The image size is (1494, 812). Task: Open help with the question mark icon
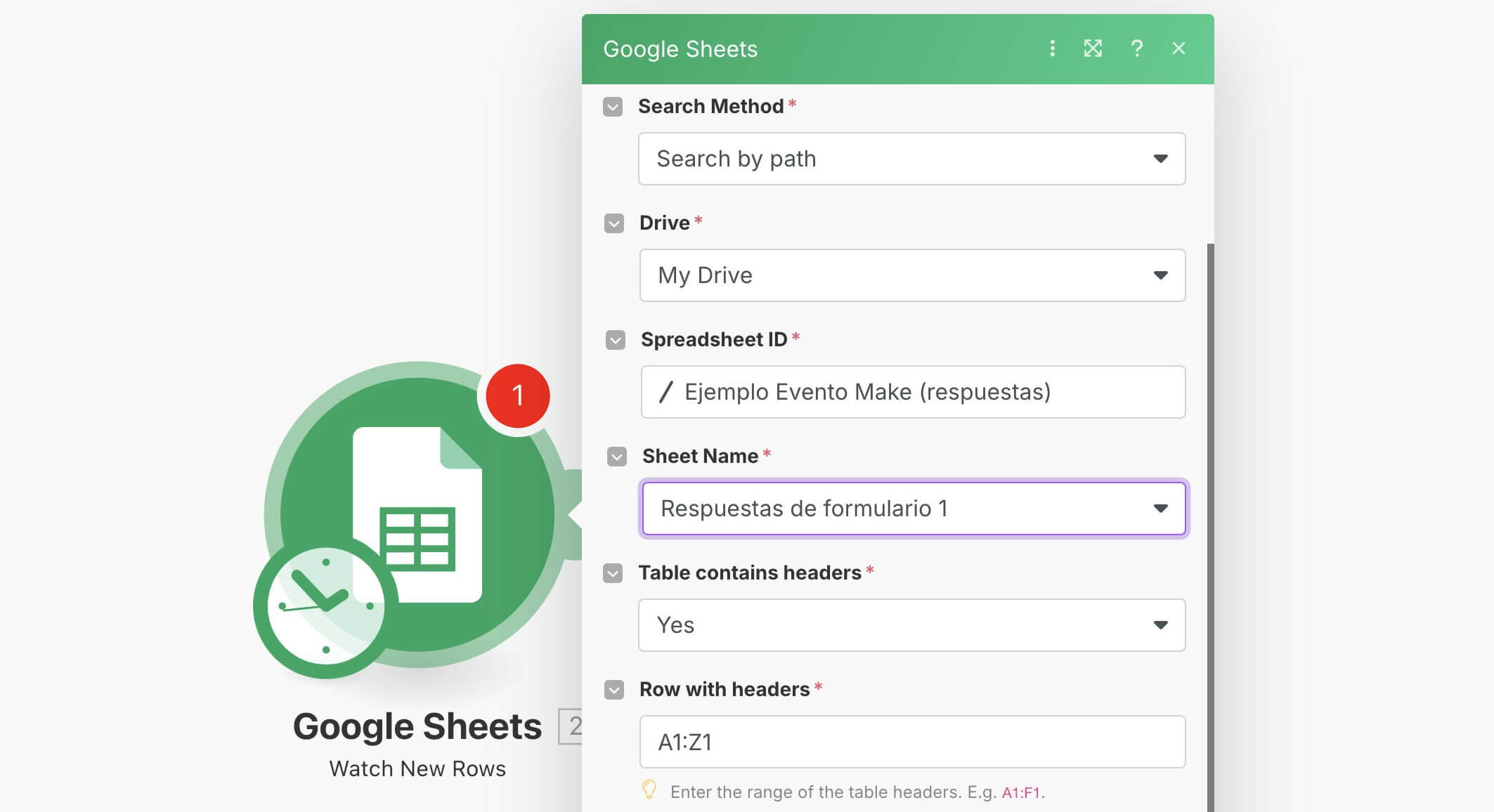click(x=1136, y=48)
